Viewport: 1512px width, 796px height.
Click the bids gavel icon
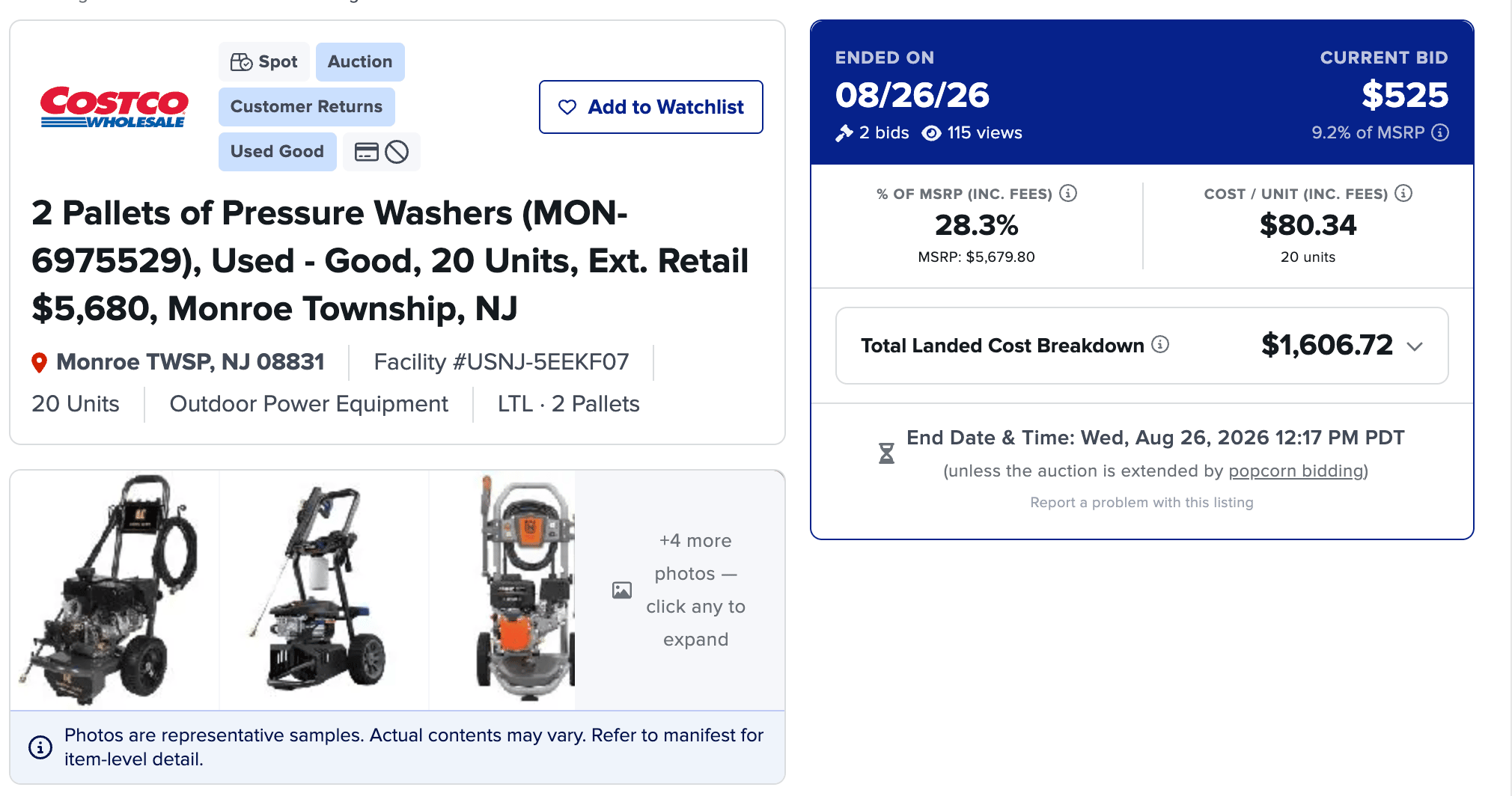844,133
